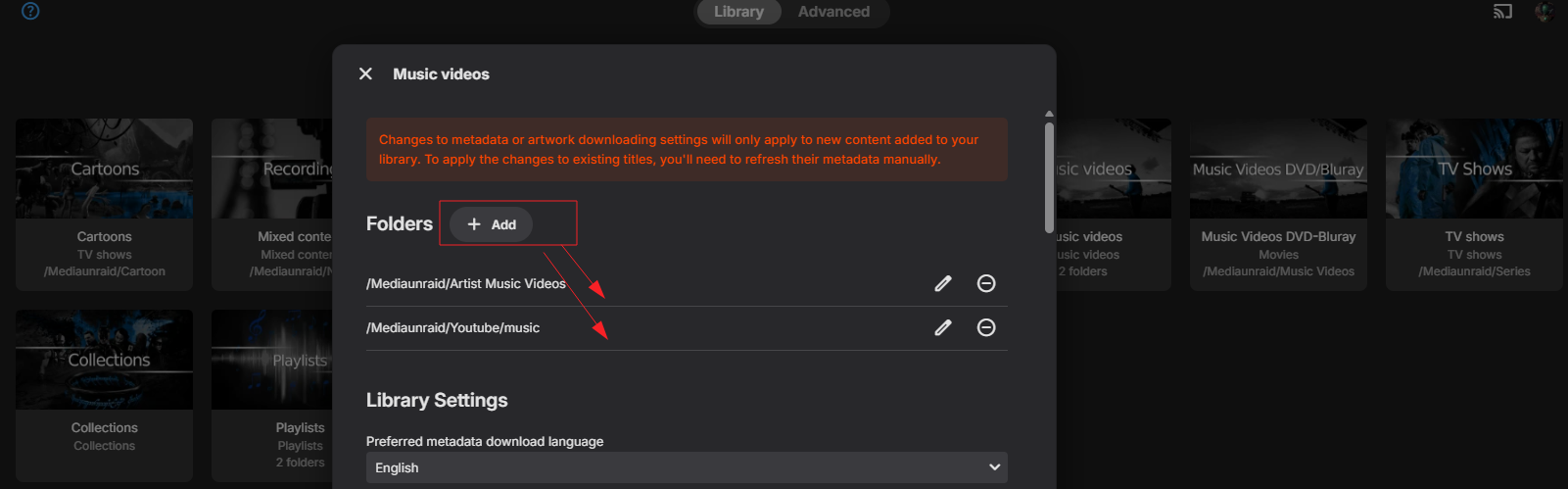Close the Music videos dialog

365,73
